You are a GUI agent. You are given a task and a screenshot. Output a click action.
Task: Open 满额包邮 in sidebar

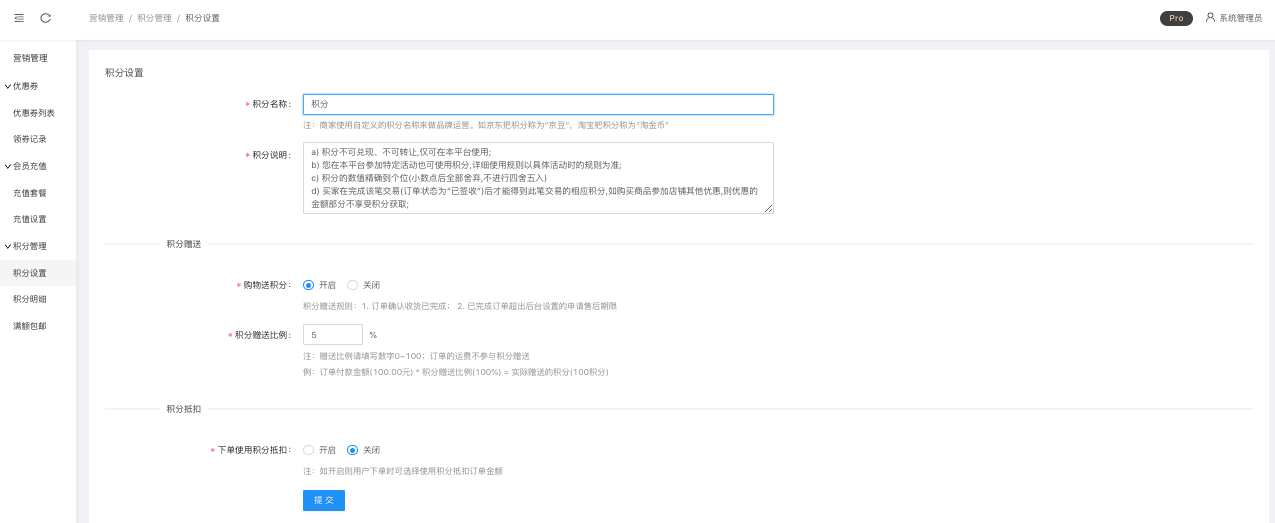(30, 326)
